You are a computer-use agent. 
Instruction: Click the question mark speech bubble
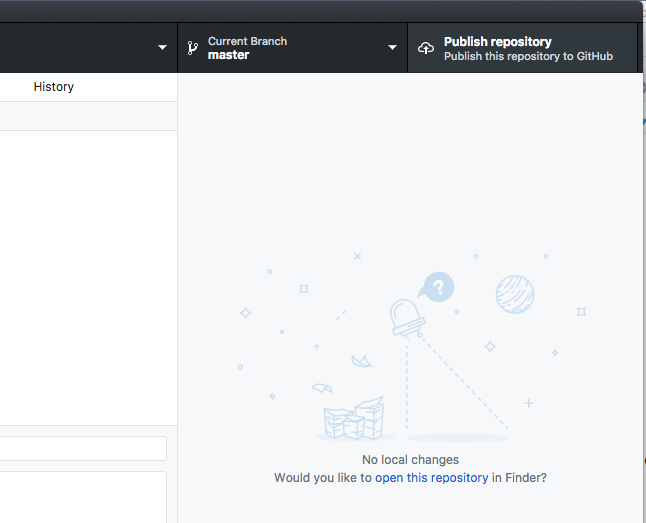(x=437, y=288)
